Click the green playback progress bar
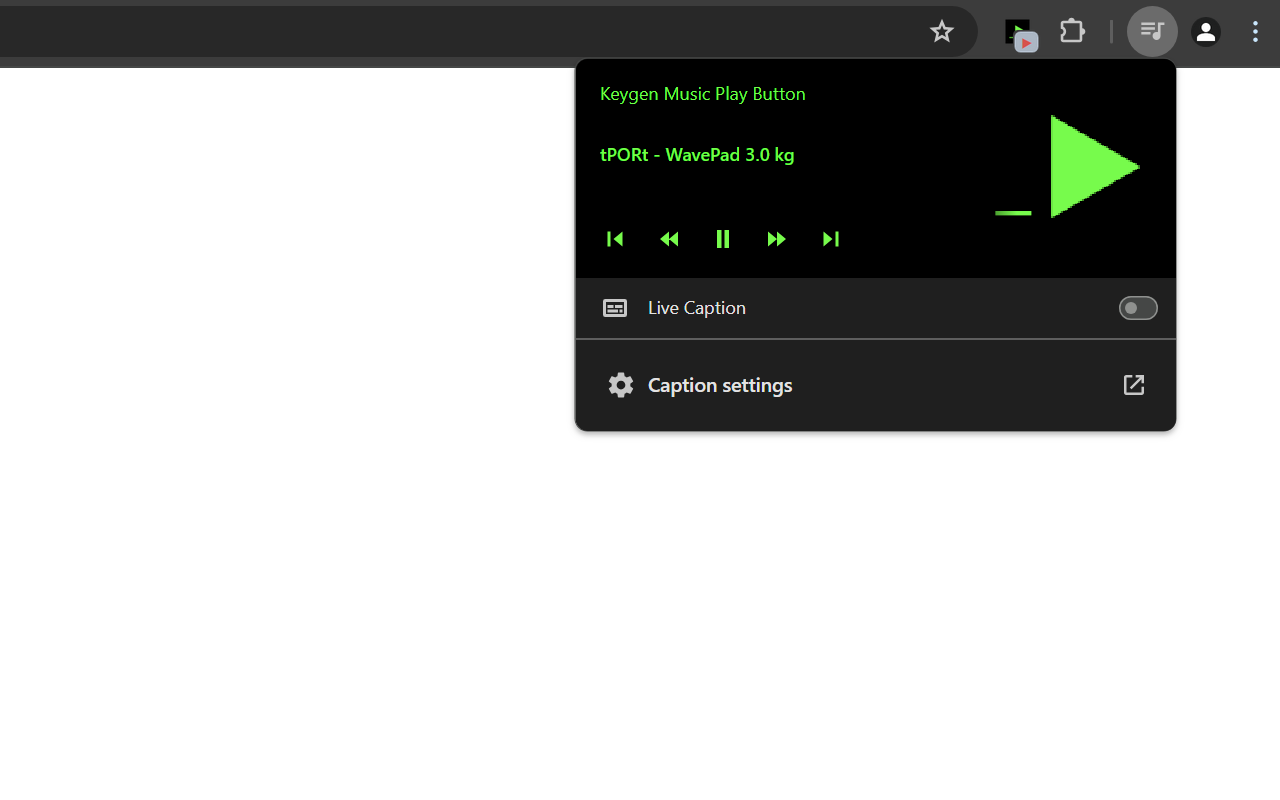This screenshot has width=1280, height=800. 1012,213
